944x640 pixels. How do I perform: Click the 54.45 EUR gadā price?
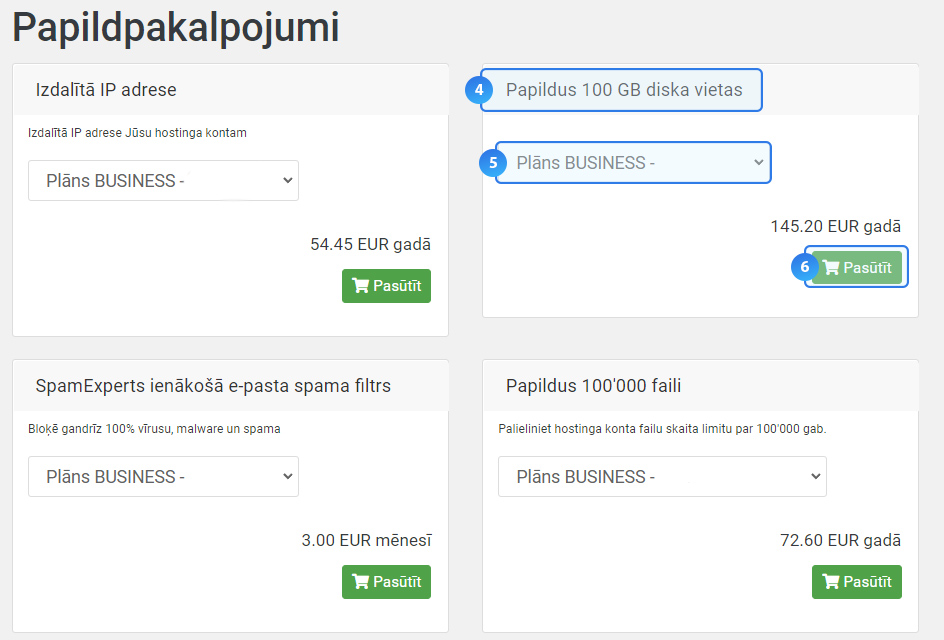pyautogui.click(x=370, y=244)
